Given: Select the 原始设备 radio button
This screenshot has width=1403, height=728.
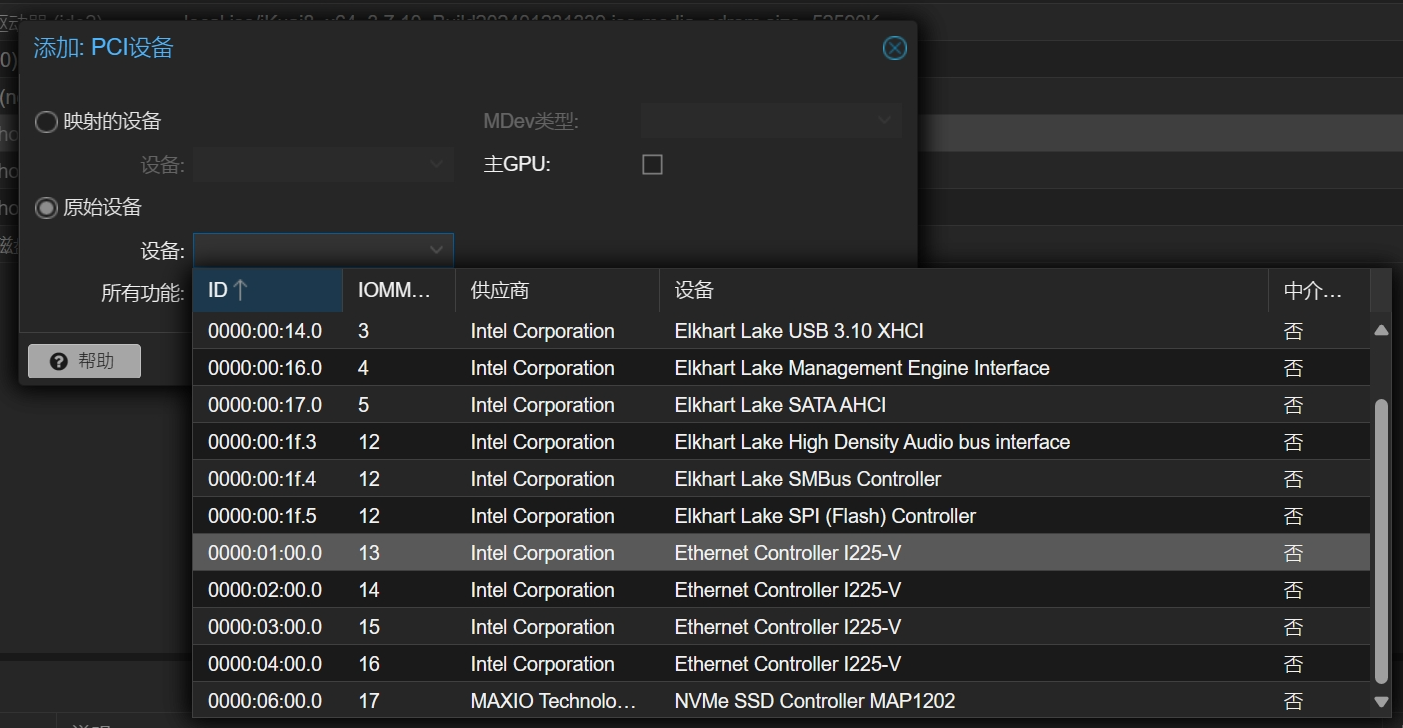Looking at the screenshot, I should (46, 207).
